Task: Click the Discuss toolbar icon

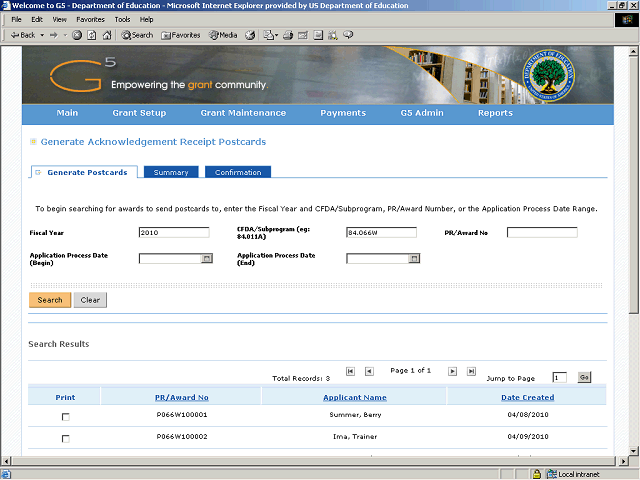Action: click(318, 36)
